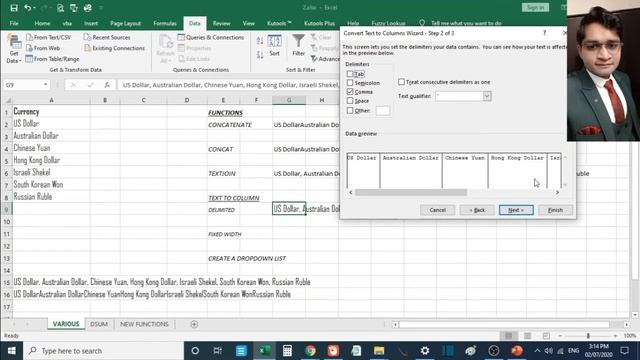Click Sort A to Z icon
This screenshot has width=640, height=360.
click(260, 40)
